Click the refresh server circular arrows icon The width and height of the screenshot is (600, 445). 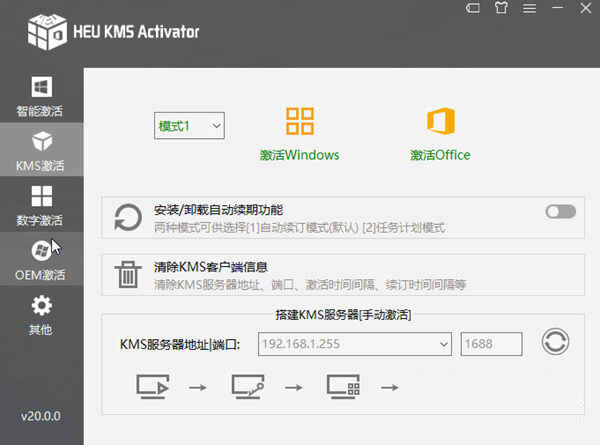pos(555,342)
